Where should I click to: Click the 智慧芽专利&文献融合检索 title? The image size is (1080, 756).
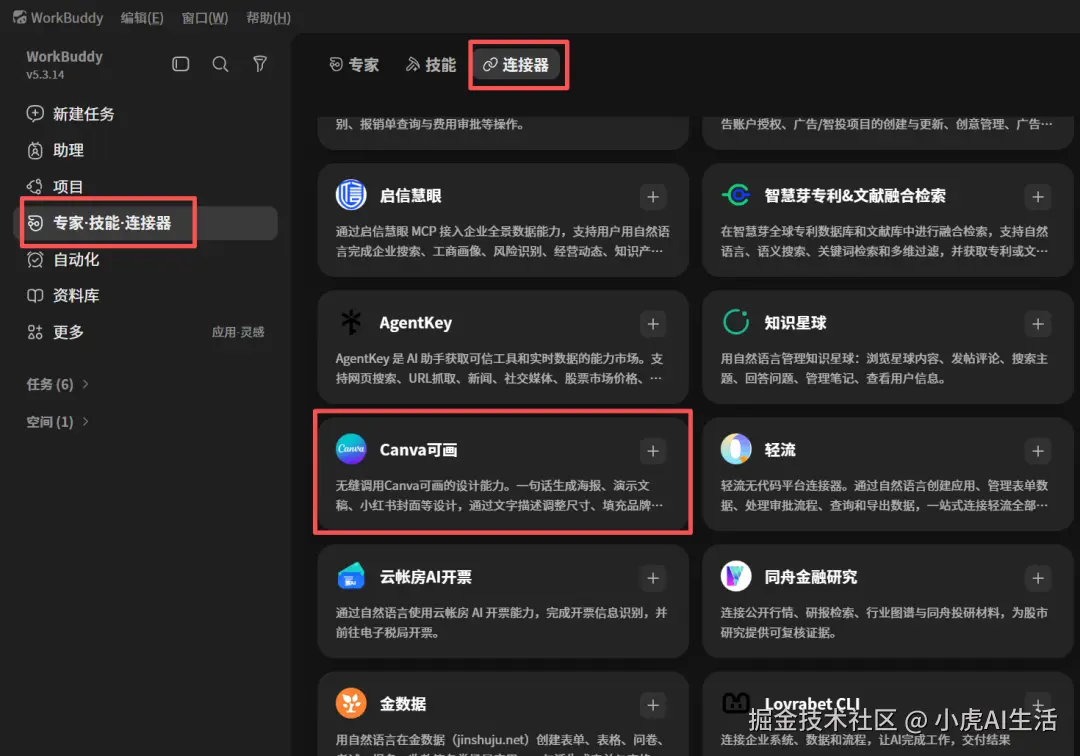click(x=855, y=196)
